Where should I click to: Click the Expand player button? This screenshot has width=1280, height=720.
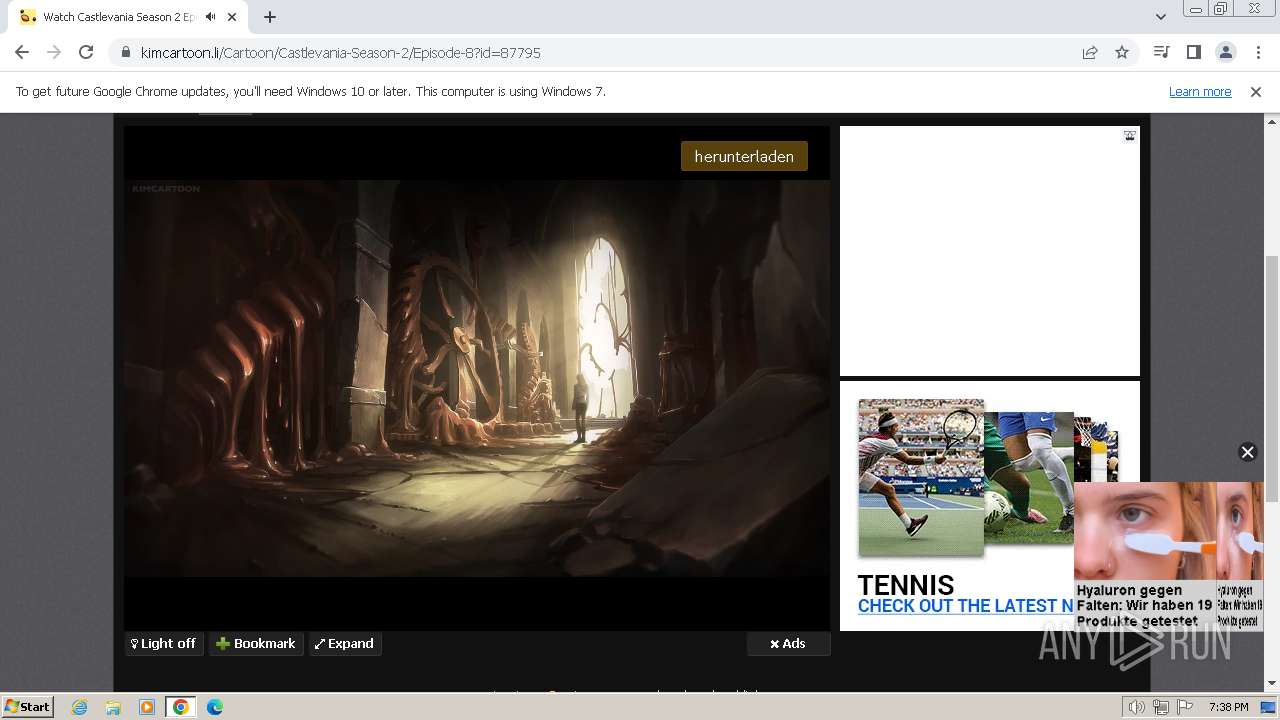point(344,644)
